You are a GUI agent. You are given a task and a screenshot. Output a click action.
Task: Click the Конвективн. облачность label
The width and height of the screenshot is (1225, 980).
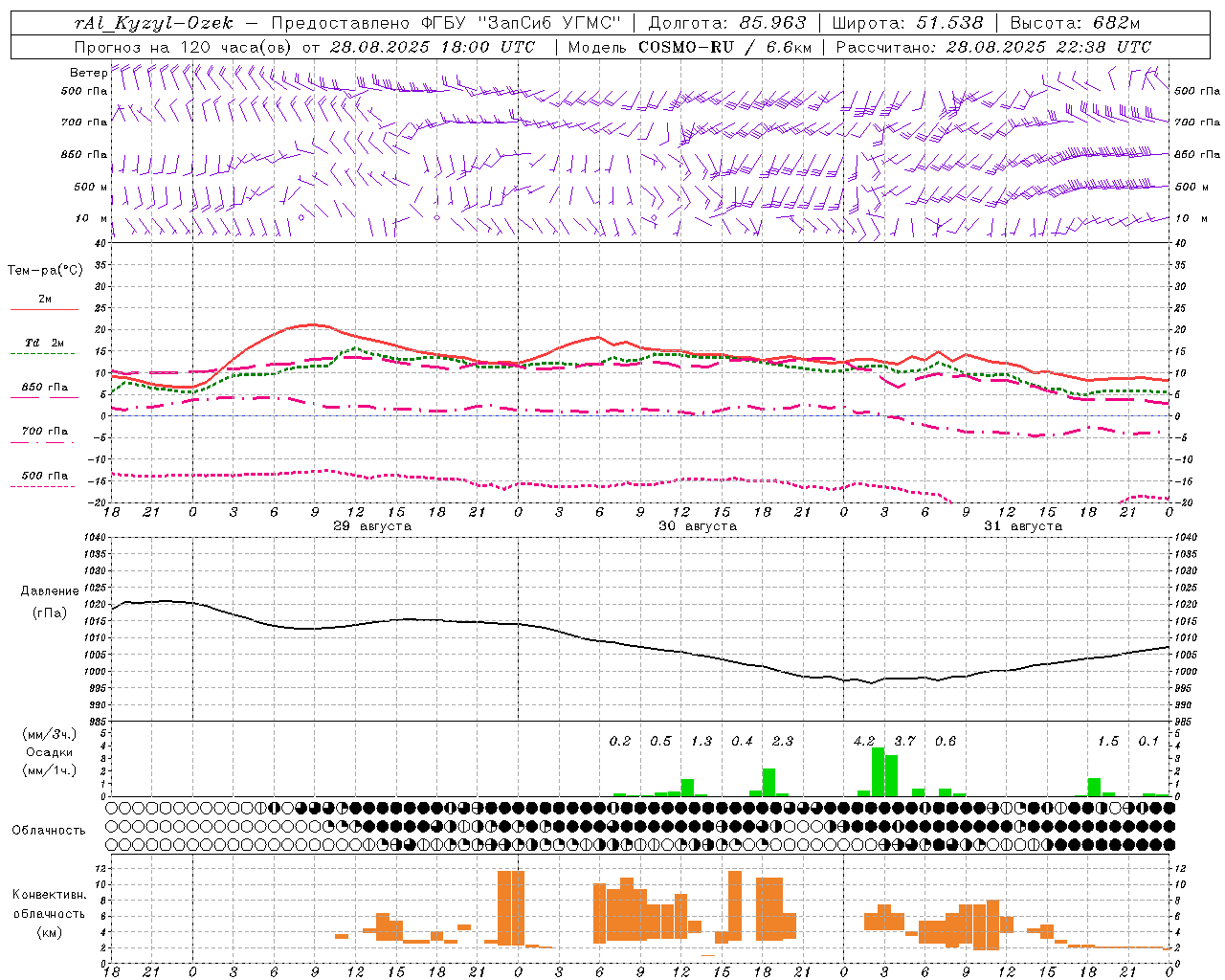click(49, 904)
